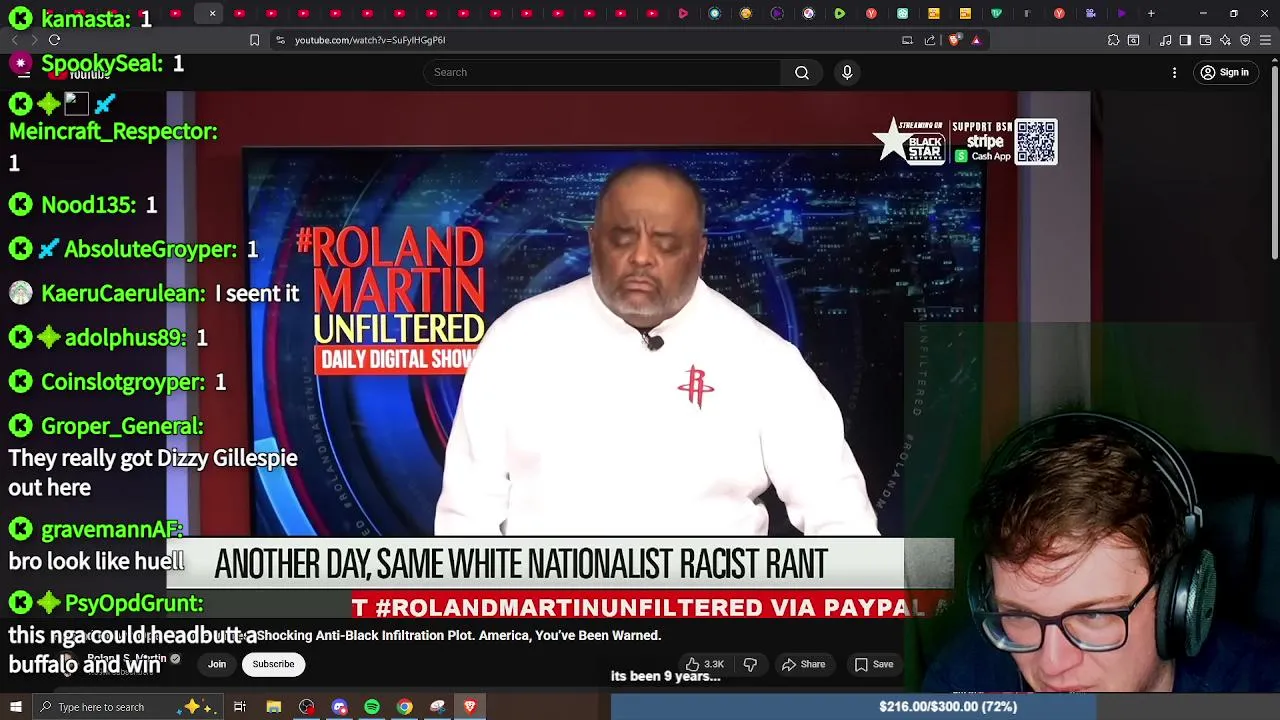Open Brave Leo AI sparkle icon
The image size is (1280, 720).
[x=1225, y=40]
